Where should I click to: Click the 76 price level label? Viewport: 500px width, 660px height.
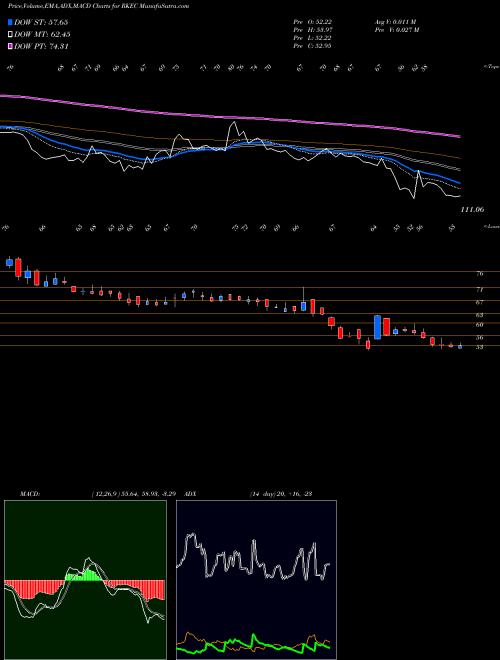click(x=479, y=274)
